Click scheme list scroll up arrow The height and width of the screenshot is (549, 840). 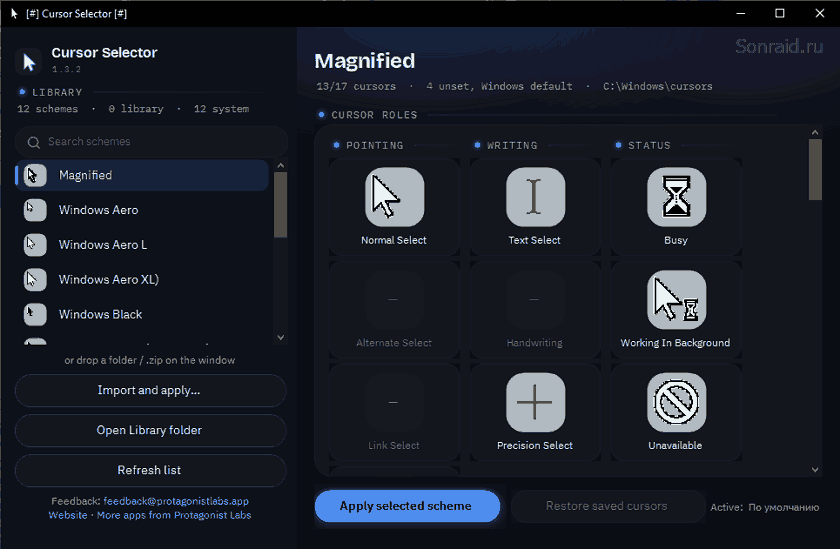point(280,166)
